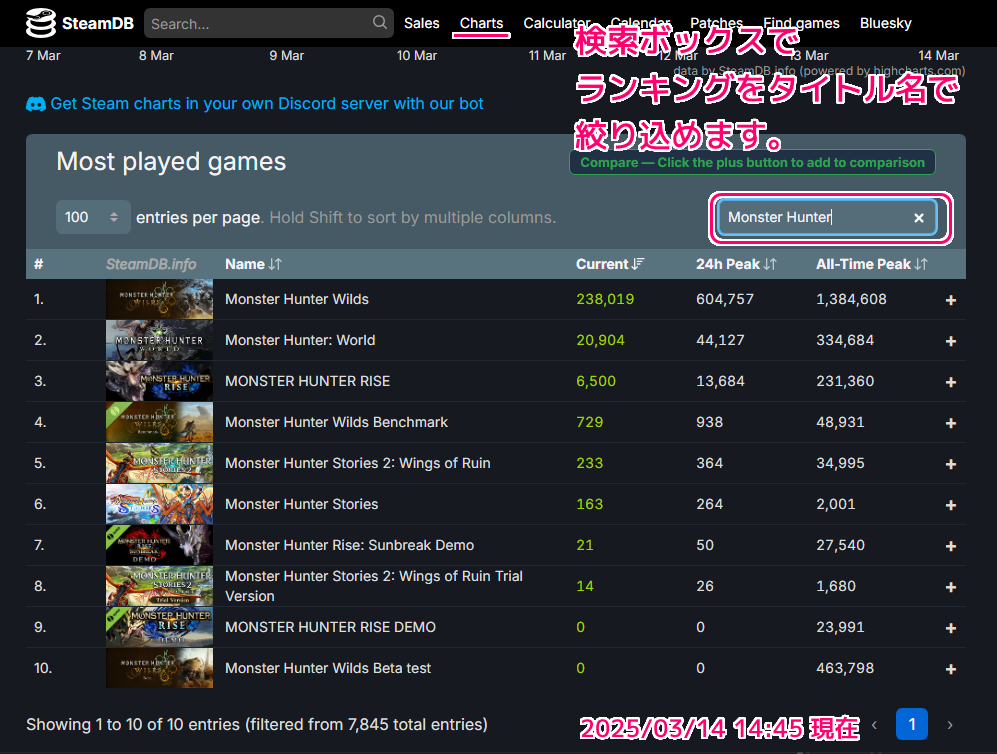
Task: Click the all-time peak value 463,798
Action: pos(845,668)
